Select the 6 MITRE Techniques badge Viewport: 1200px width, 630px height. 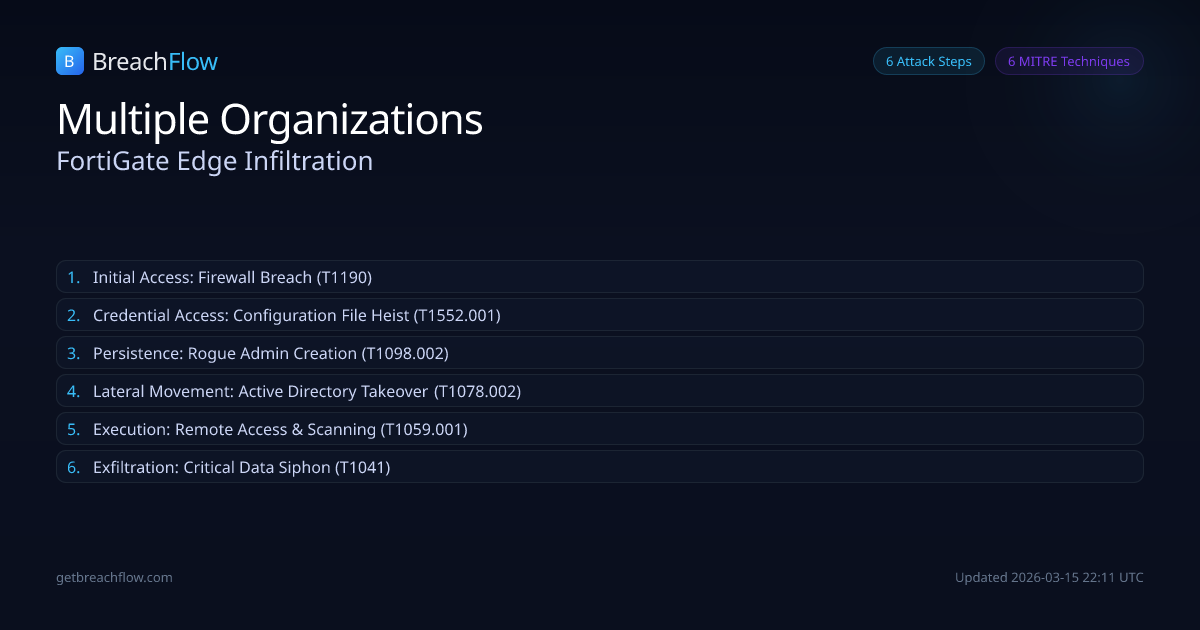tap(1068, 61)
